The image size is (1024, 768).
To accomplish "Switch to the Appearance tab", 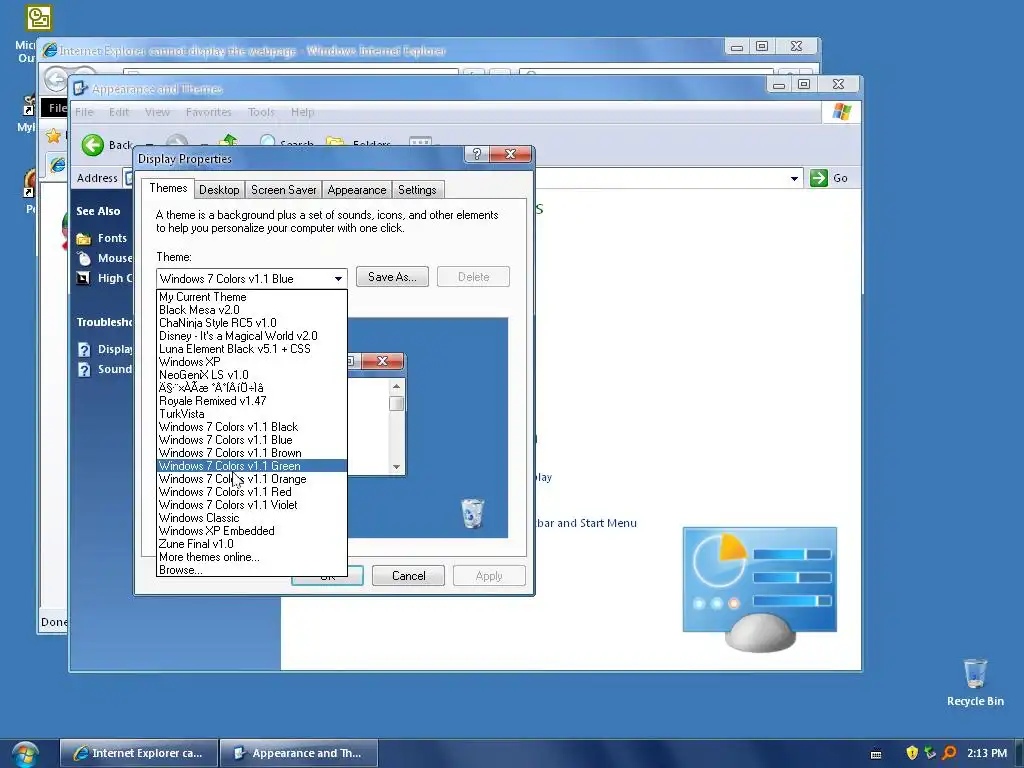I will click(x=357, y=190).
